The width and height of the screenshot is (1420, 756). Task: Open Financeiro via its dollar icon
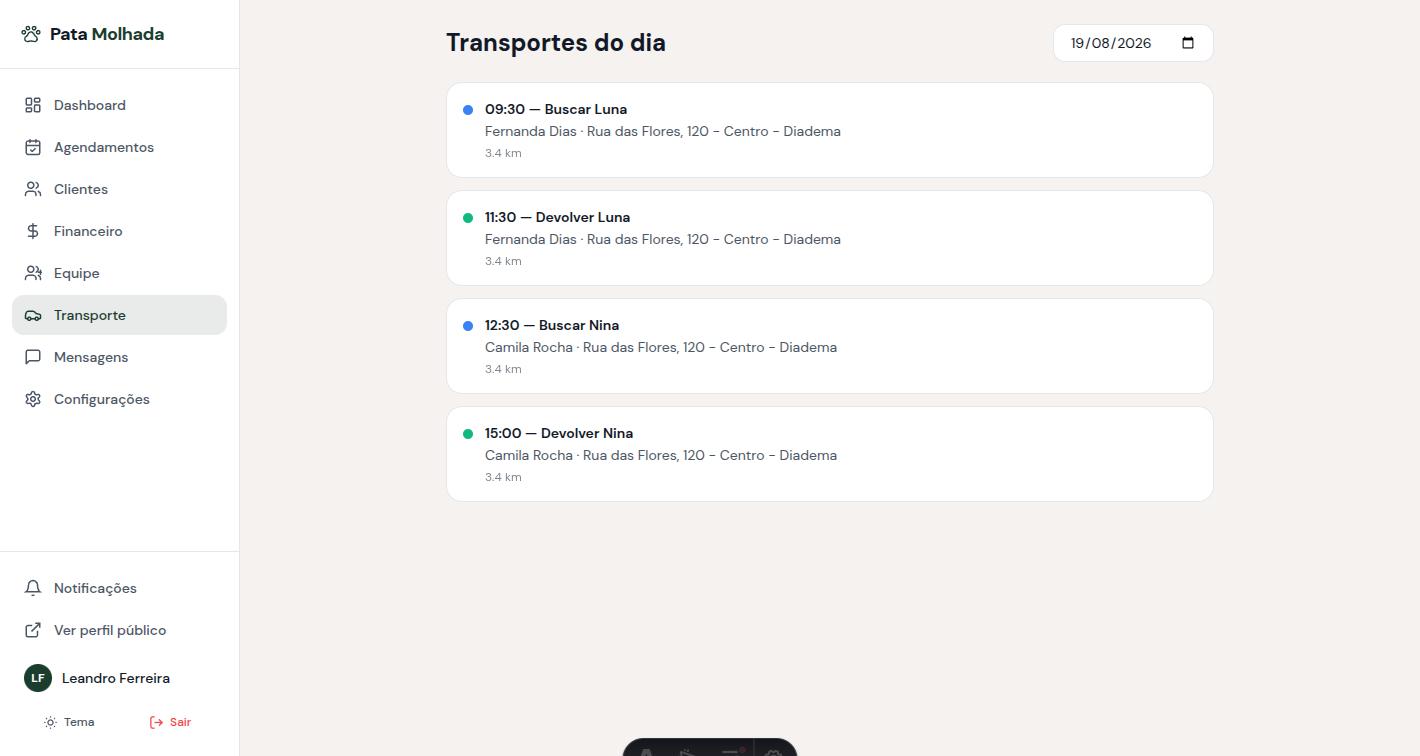pos(33,231)
